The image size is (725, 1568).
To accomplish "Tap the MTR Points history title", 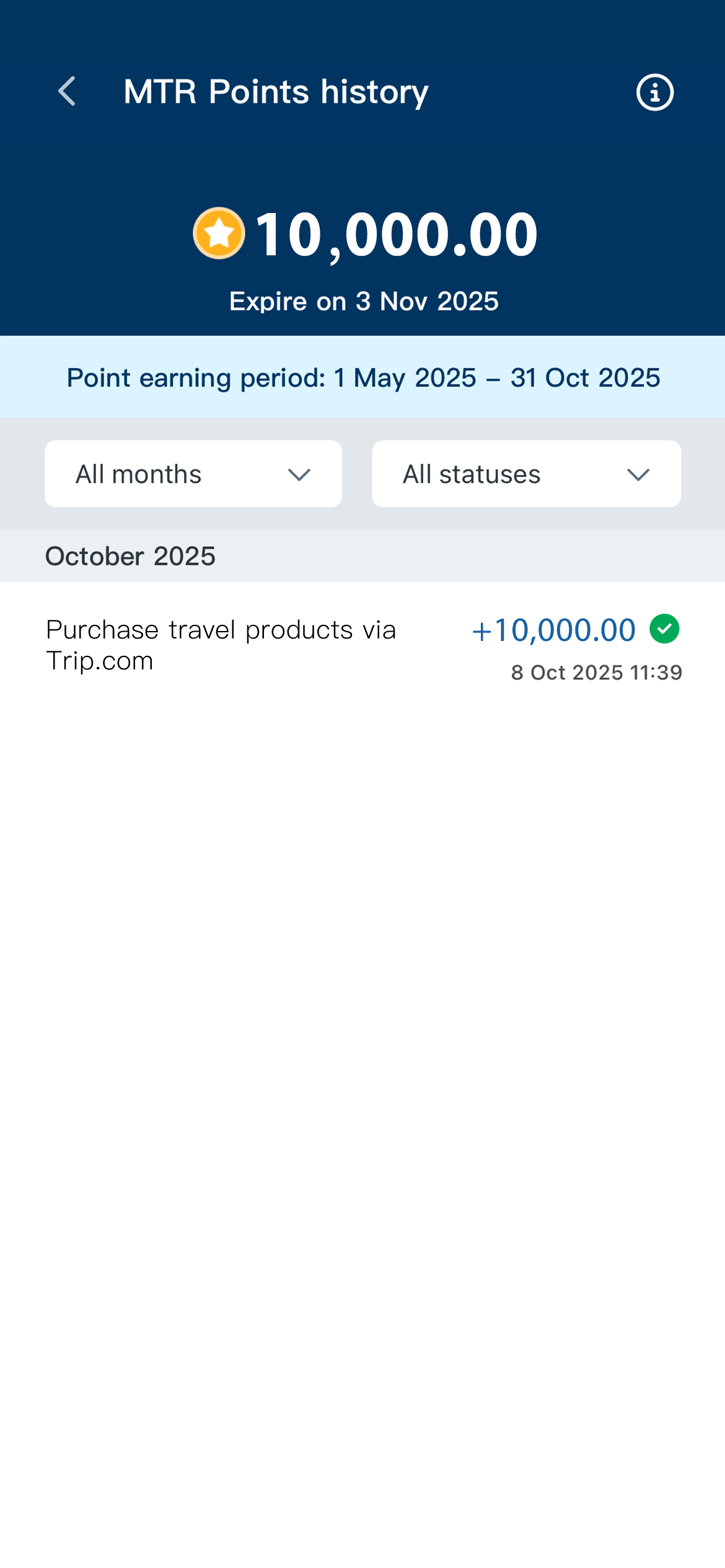I will 275,92.
